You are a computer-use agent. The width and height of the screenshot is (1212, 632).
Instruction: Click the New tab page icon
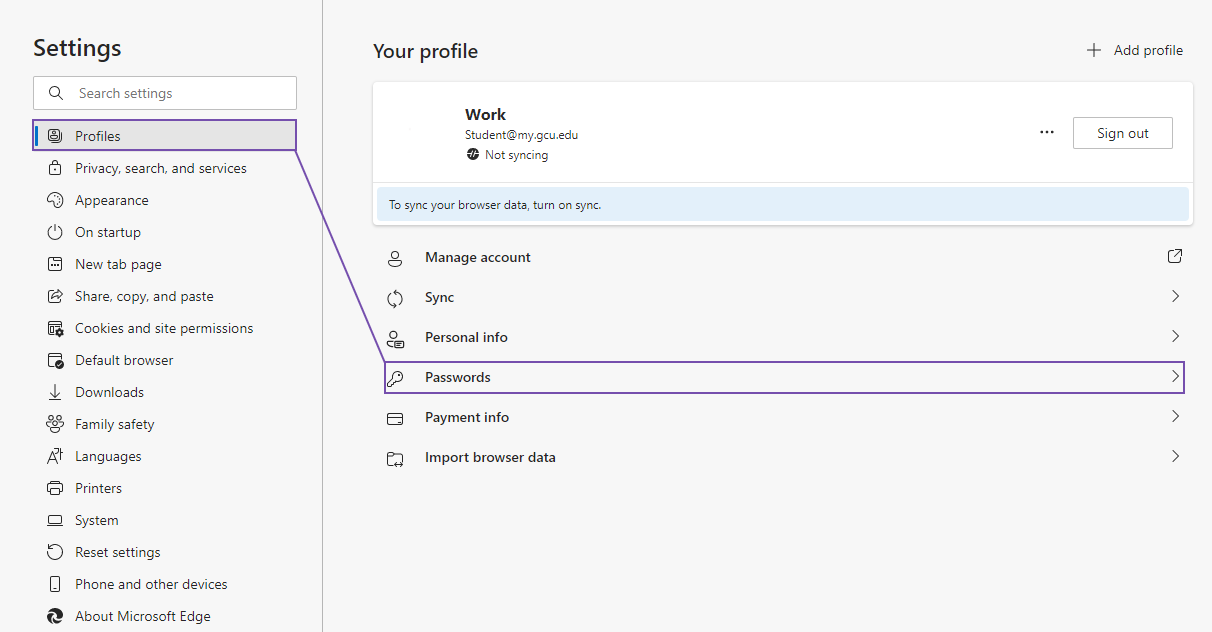(x=55, y=264)
